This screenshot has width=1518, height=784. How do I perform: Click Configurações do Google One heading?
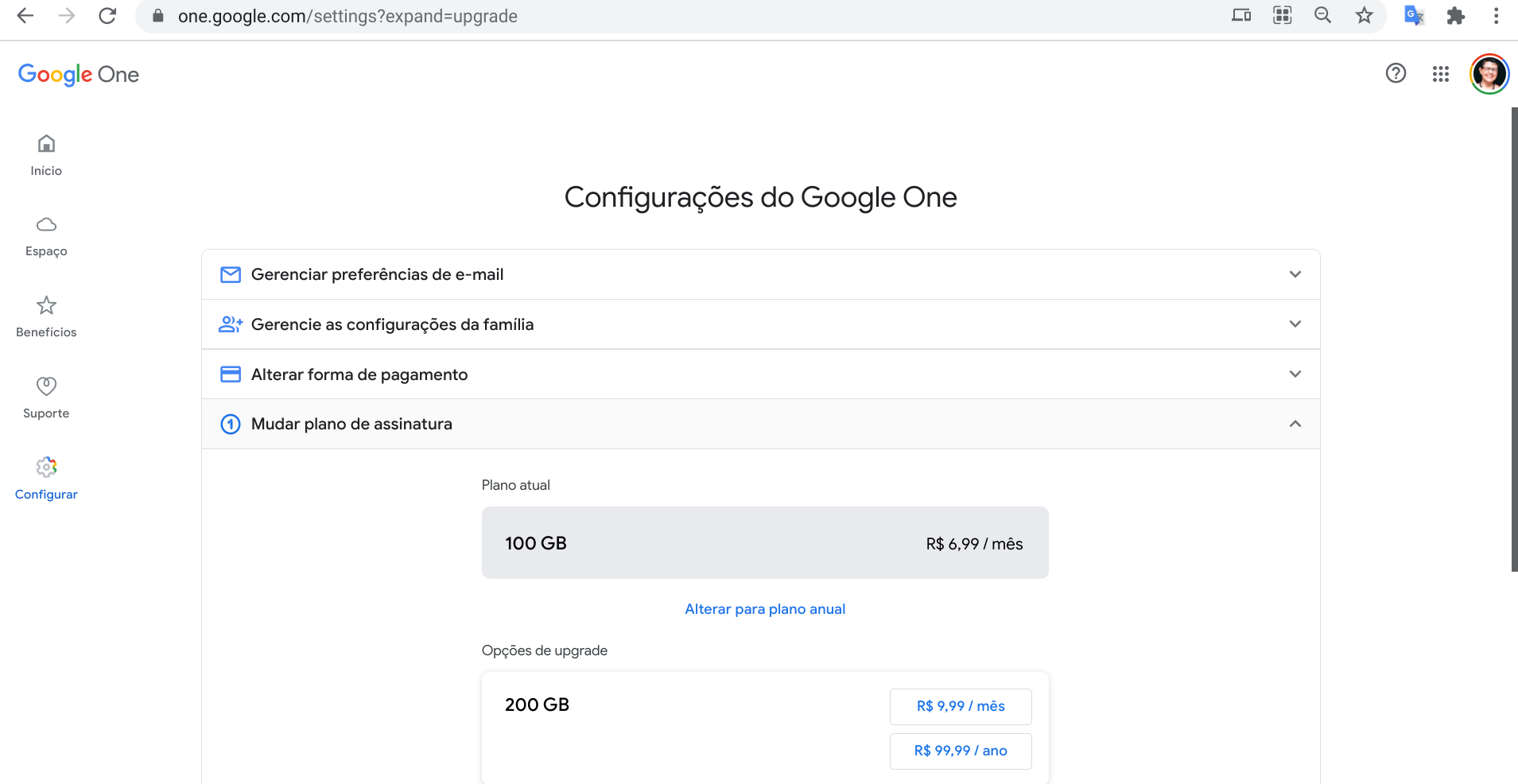760,197
